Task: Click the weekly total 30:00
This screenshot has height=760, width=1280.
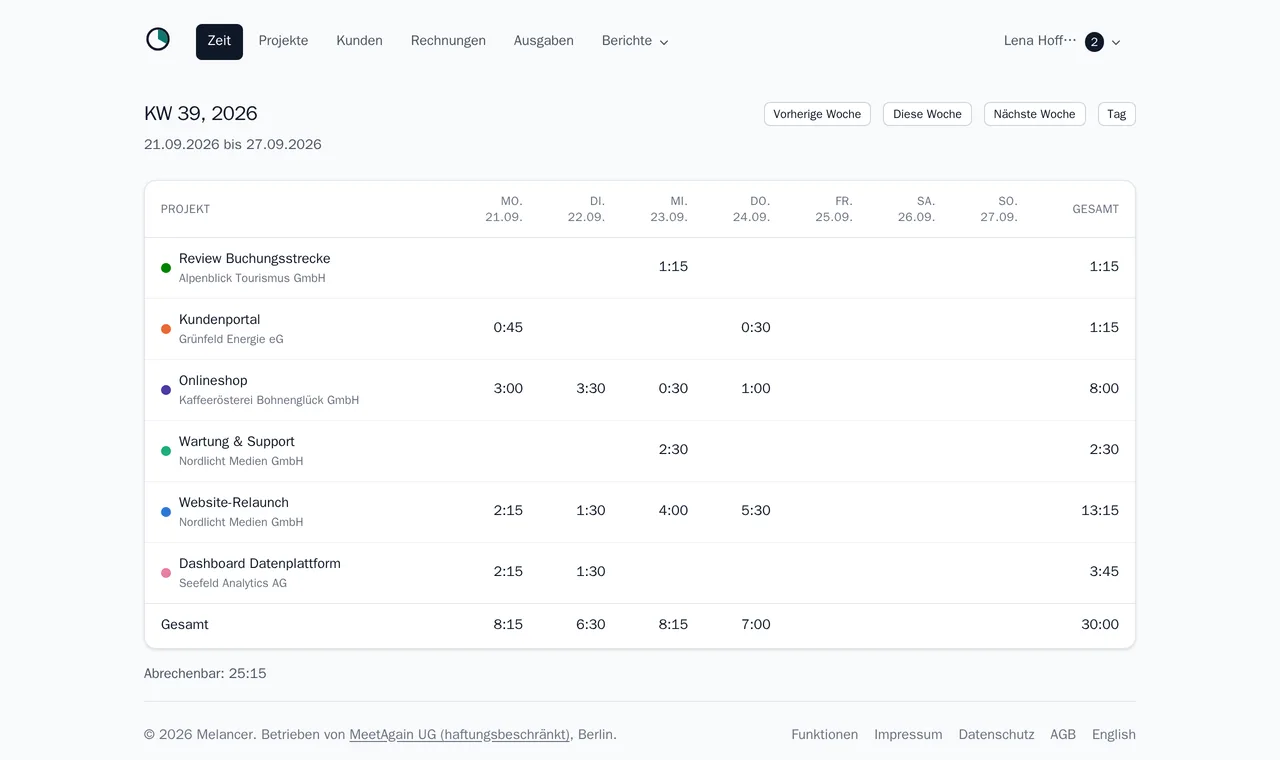Action: [1100, 624]
